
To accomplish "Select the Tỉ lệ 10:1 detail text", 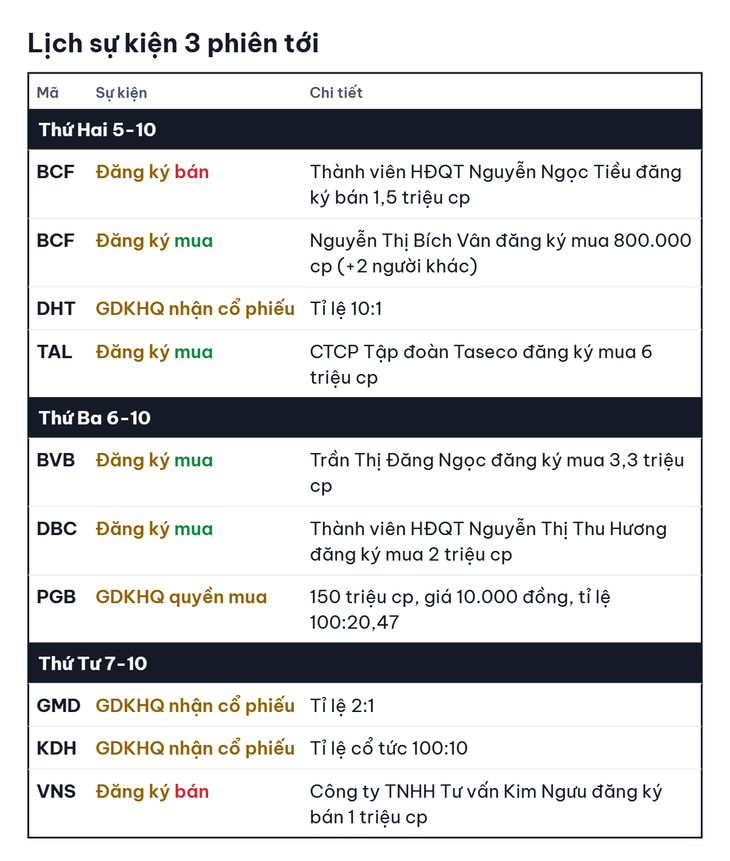I will (346, 309).
